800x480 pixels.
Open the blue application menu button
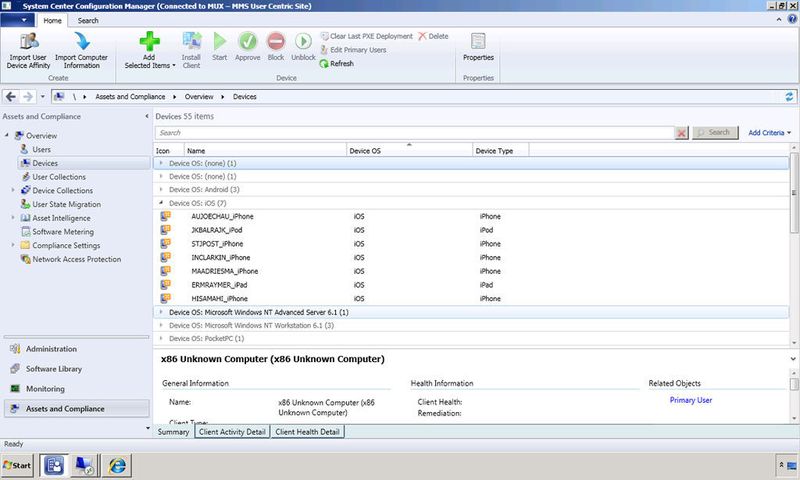(17, 20)
